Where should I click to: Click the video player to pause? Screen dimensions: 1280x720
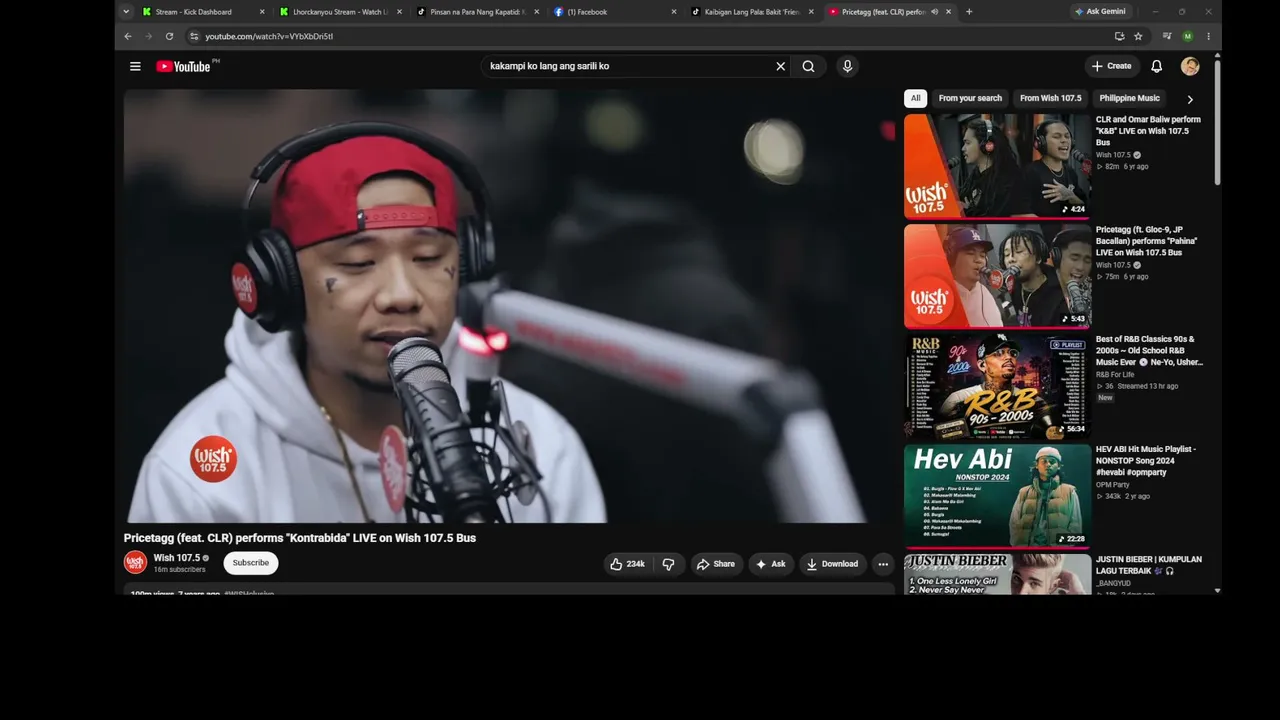click(x=509, y=306)
